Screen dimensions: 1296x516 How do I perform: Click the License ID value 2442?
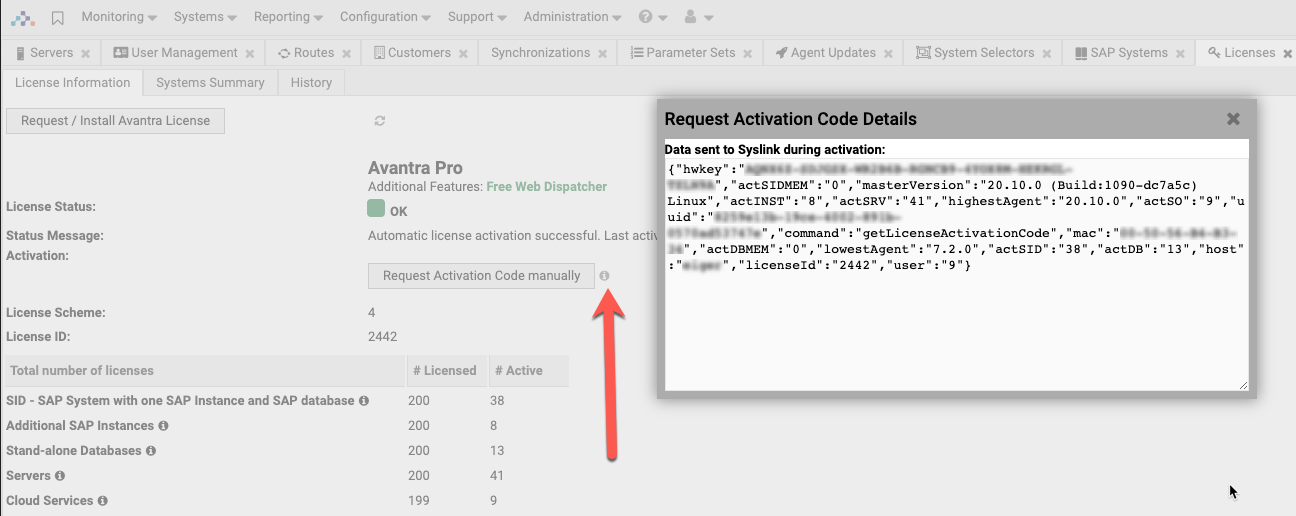pos(383,337)
